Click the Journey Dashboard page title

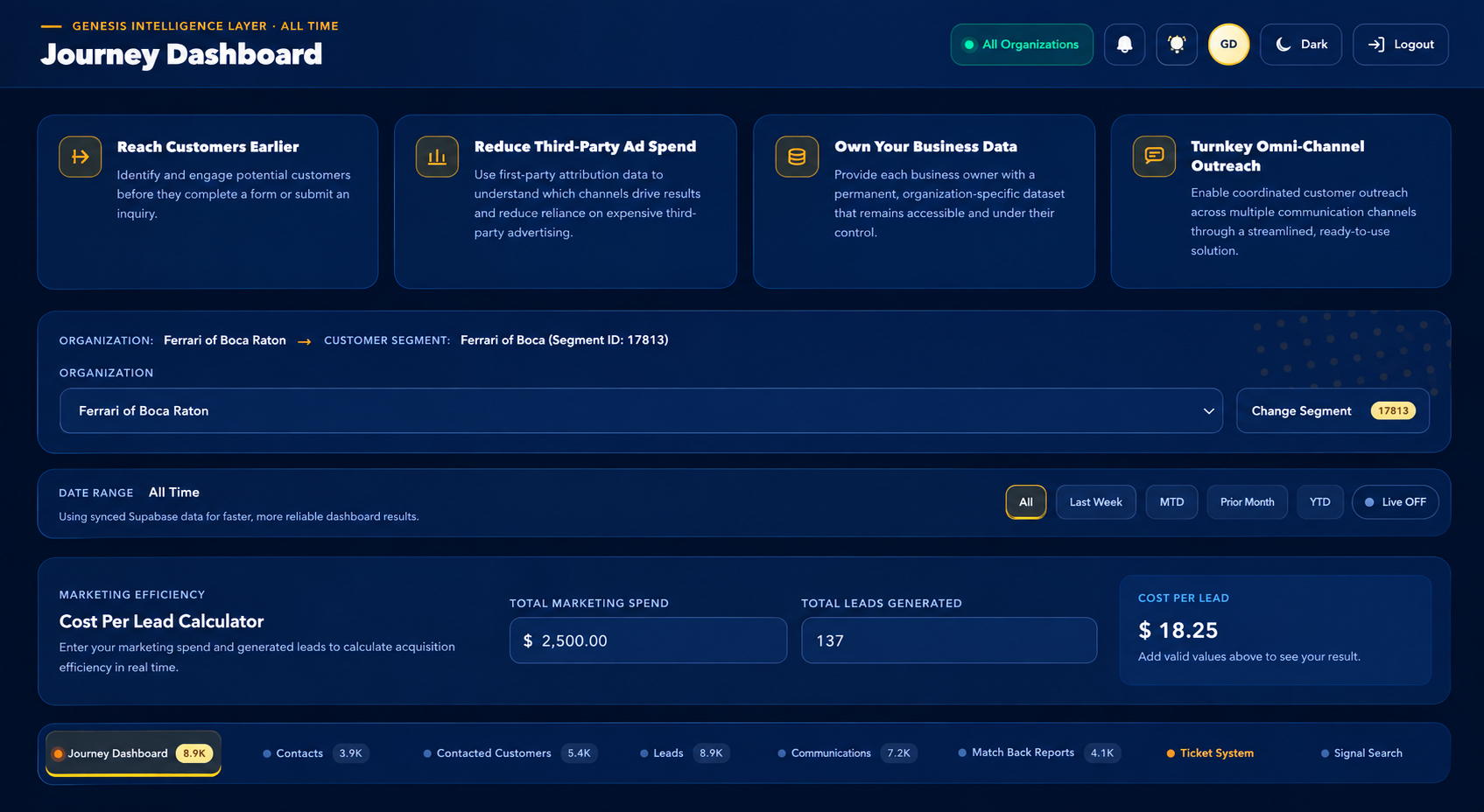(181, 54)
